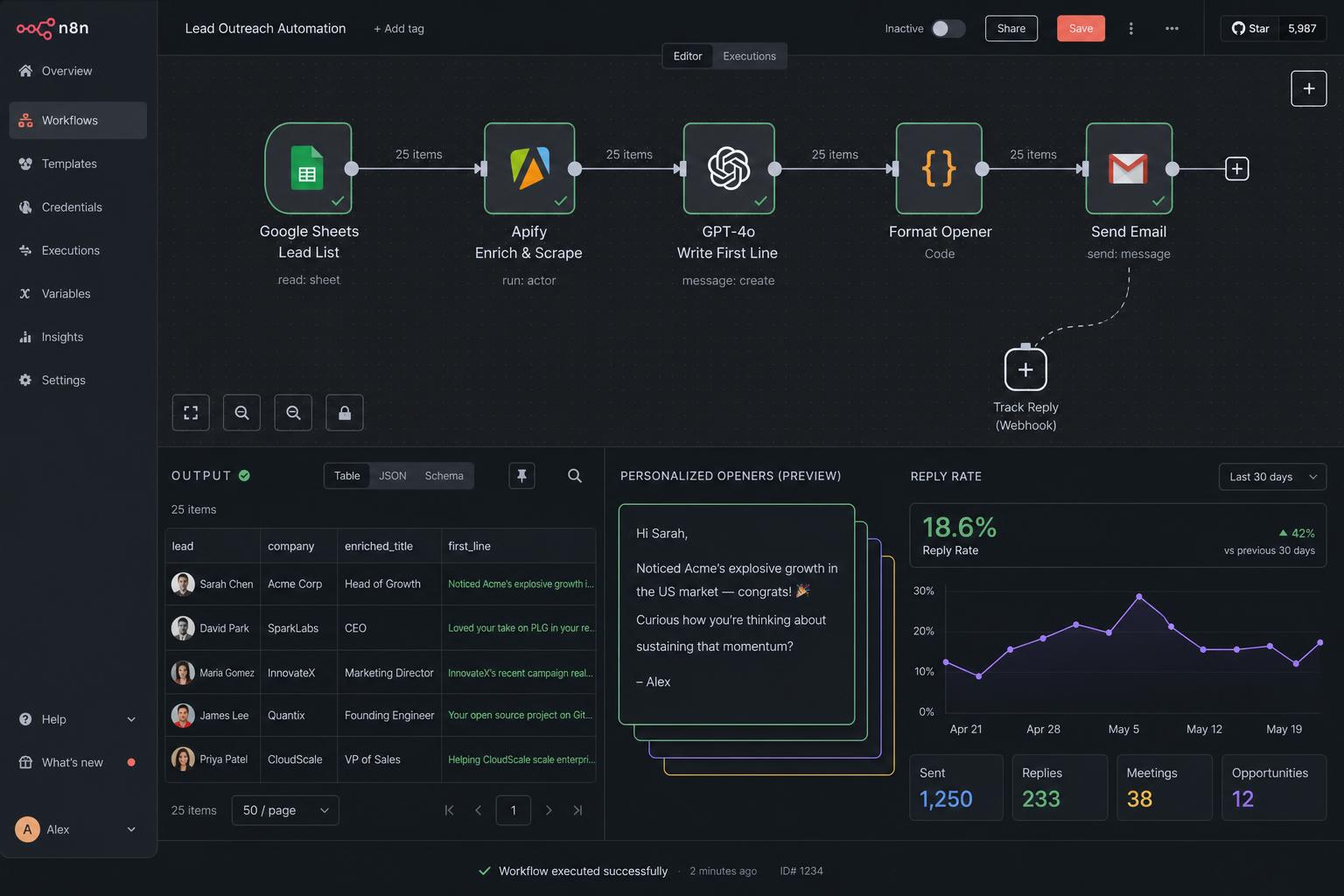Expand the Help menu in sidebar
Viewport: 1344px width, 896px height.
(78, 719)
